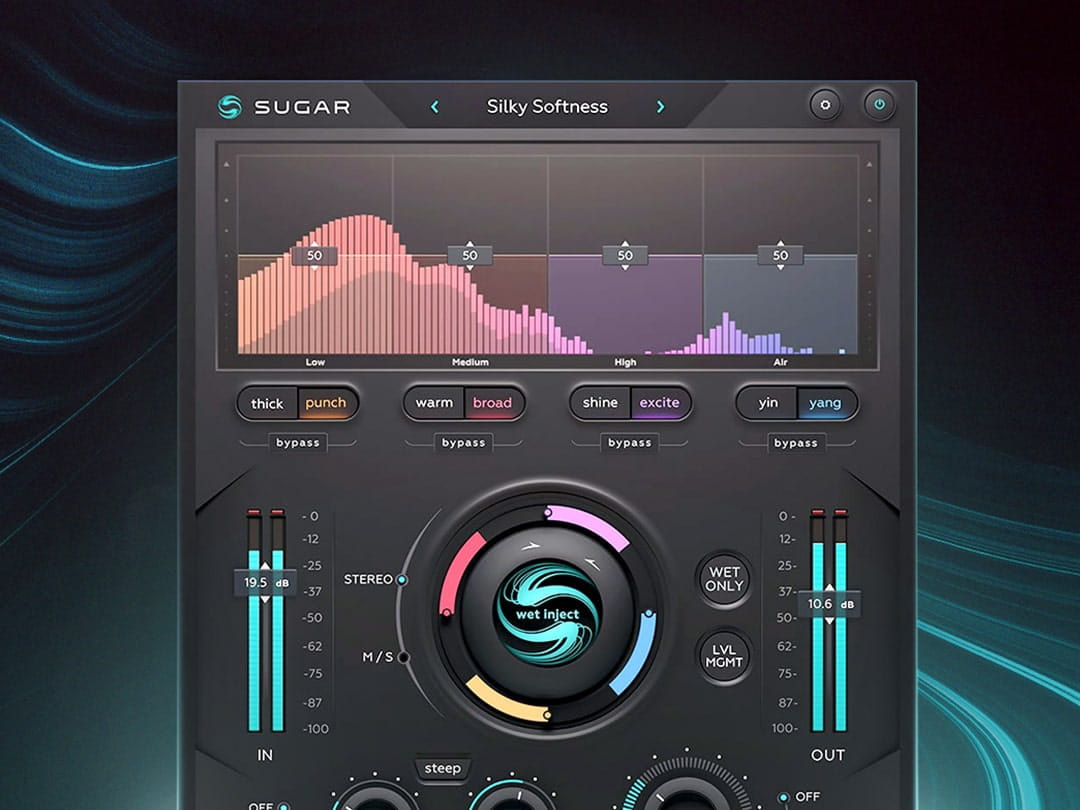Open the Silky Softness preset name
Image resolution: width=1080 pixels, height=810 pixels.
pyautogui.click(x=548, y=106)
